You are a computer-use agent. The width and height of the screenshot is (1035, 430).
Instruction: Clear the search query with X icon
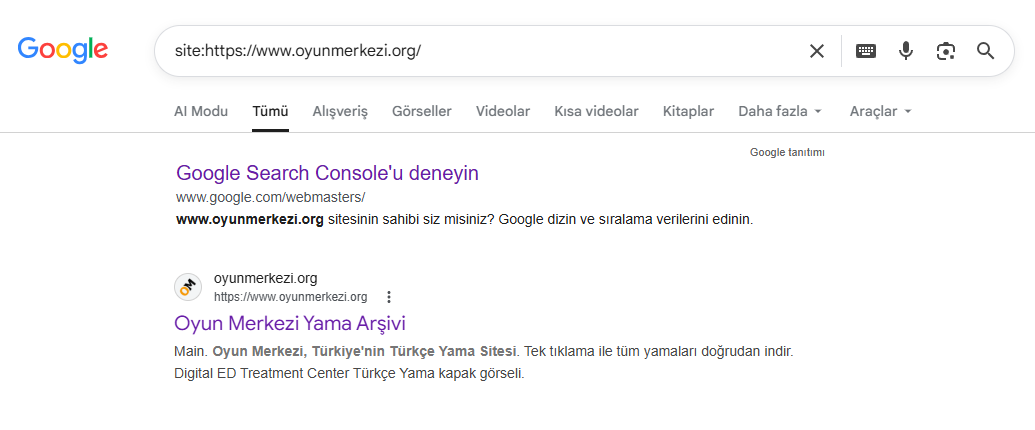point(817,51)
